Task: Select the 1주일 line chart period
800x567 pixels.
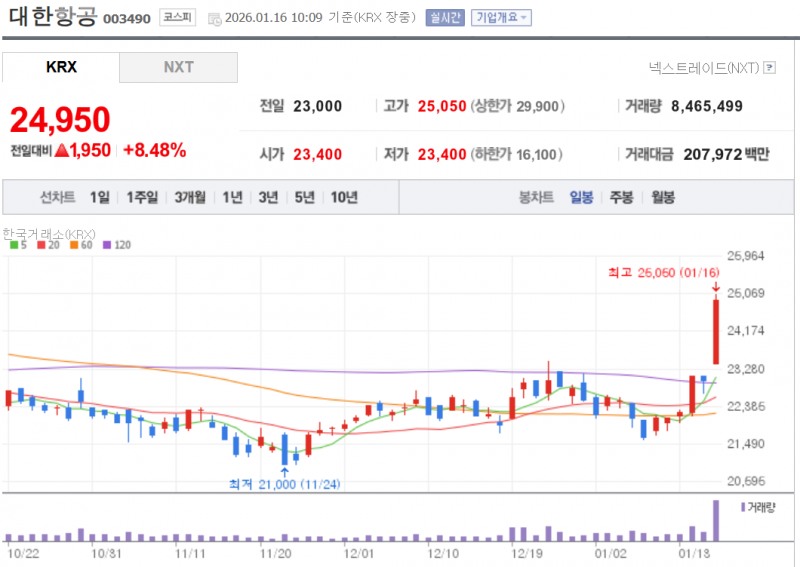Action: (x=142, y=197)
